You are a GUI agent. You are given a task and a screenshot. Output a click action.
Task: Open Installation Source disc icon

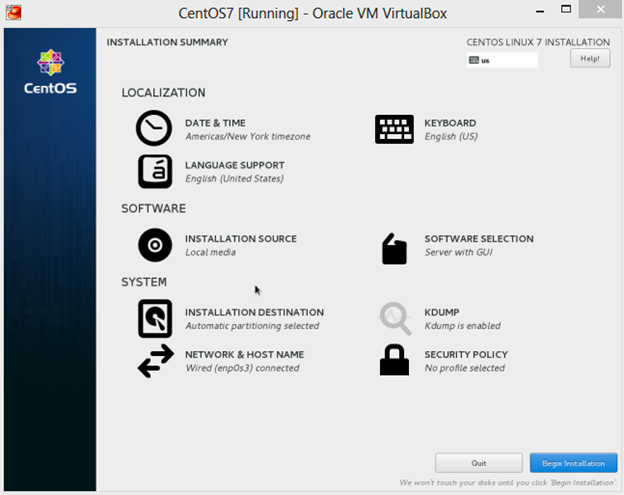[x=155, y=245]
